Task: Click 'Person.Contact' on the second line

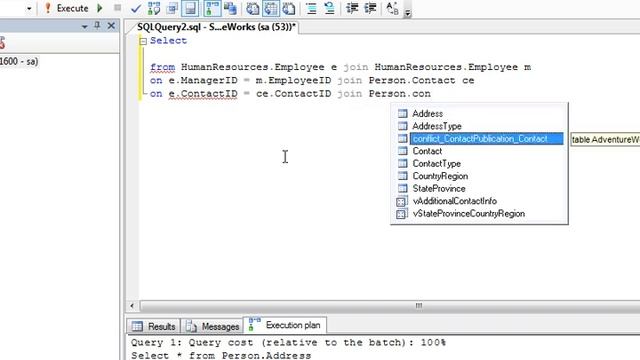Action: (412, 80)
